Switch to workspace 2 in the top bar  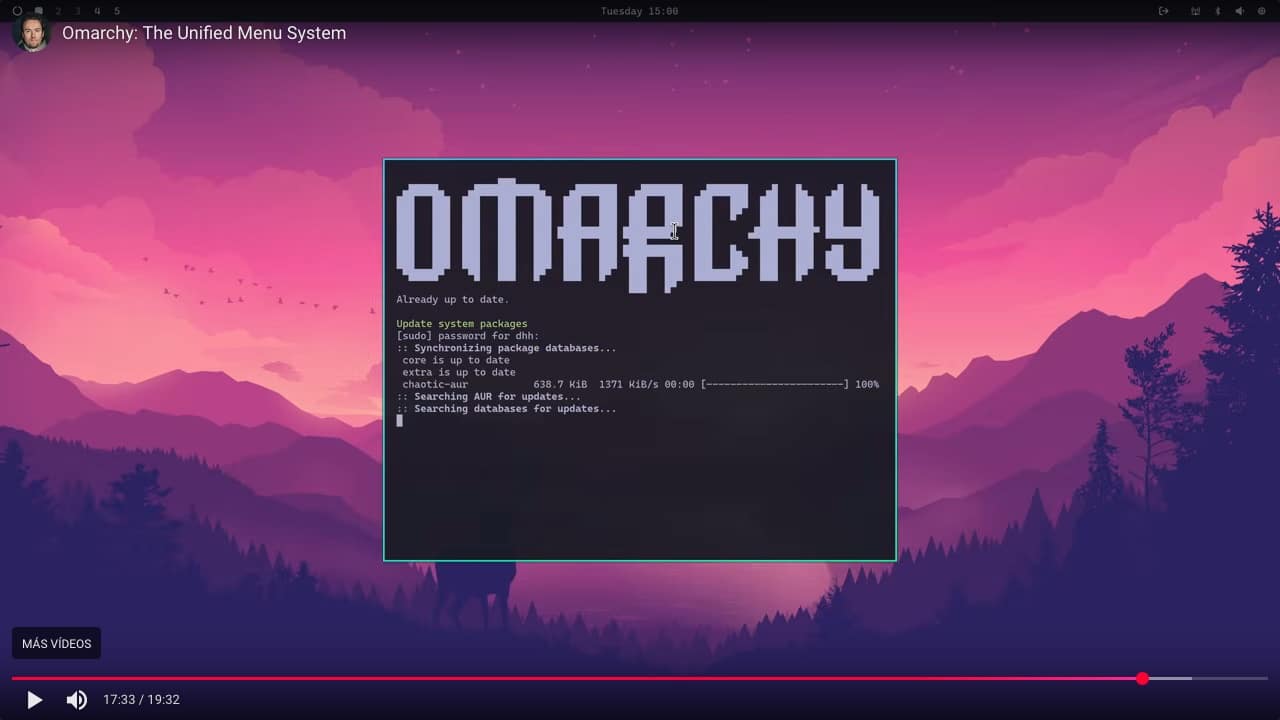59,11
